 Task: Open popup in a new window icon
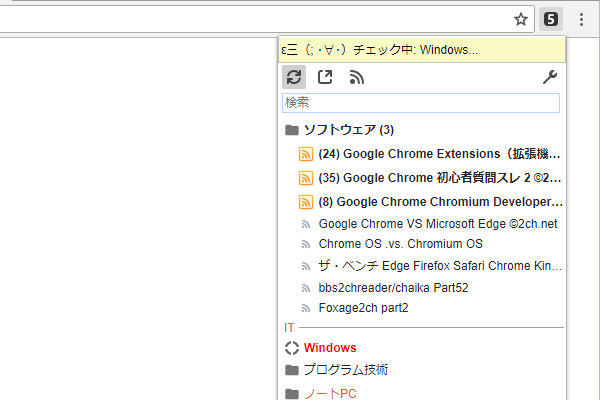[325, 77]
